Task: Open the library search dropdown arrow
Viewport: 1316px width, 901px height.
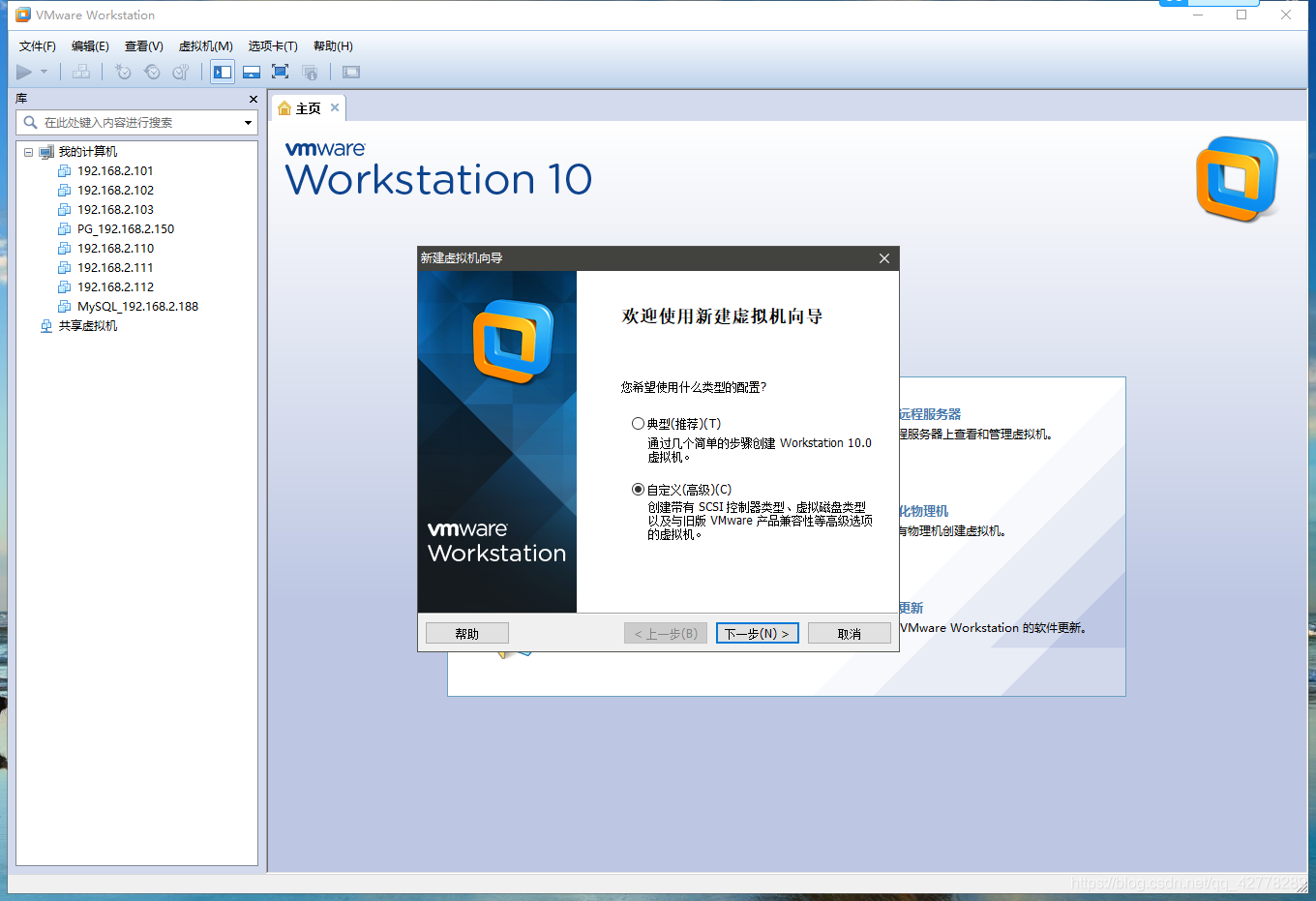Action: tap(248, 122)
